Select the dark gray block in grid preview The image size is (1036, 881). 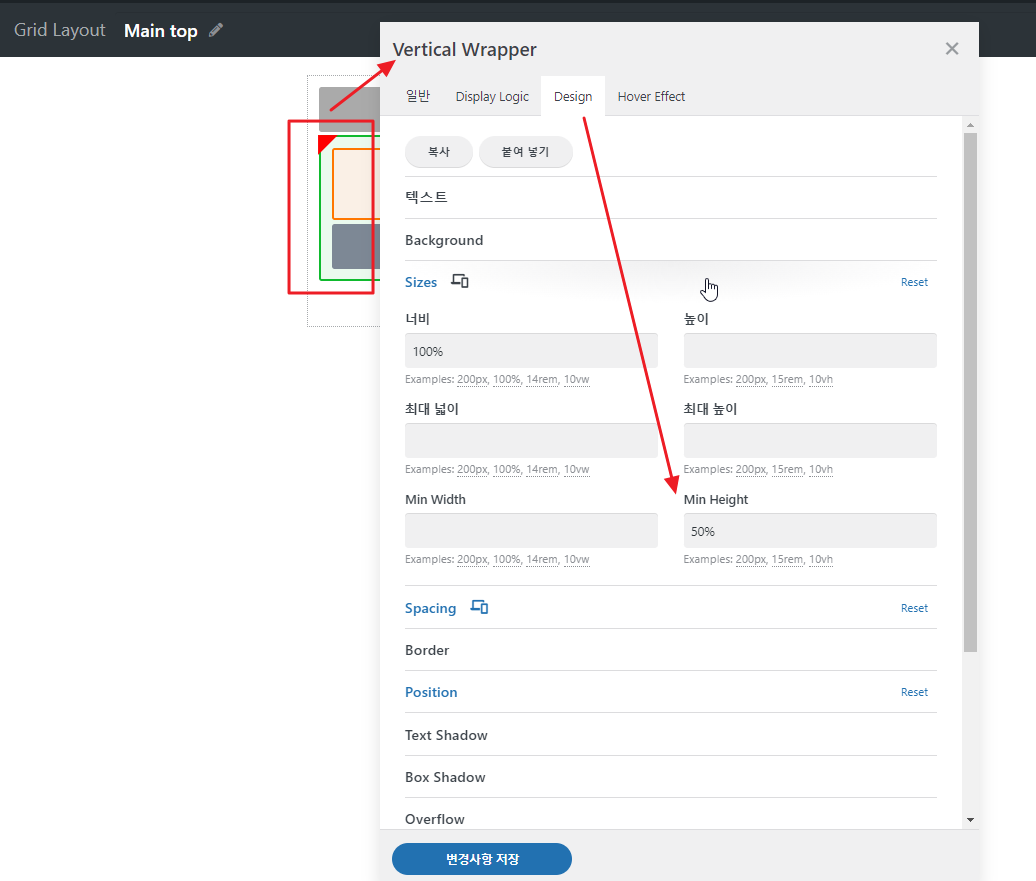(x=356, y=246)
